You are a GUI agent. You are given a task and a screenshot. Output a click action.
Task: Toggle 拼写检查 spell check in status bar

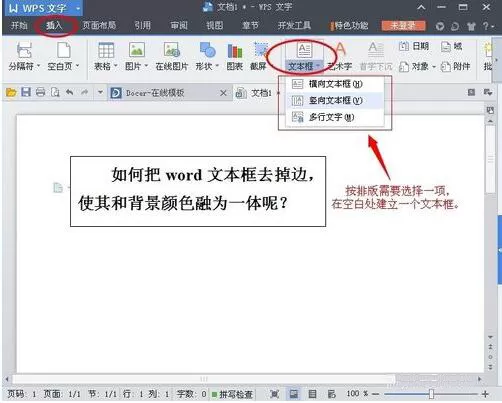[x=233, y=394]
